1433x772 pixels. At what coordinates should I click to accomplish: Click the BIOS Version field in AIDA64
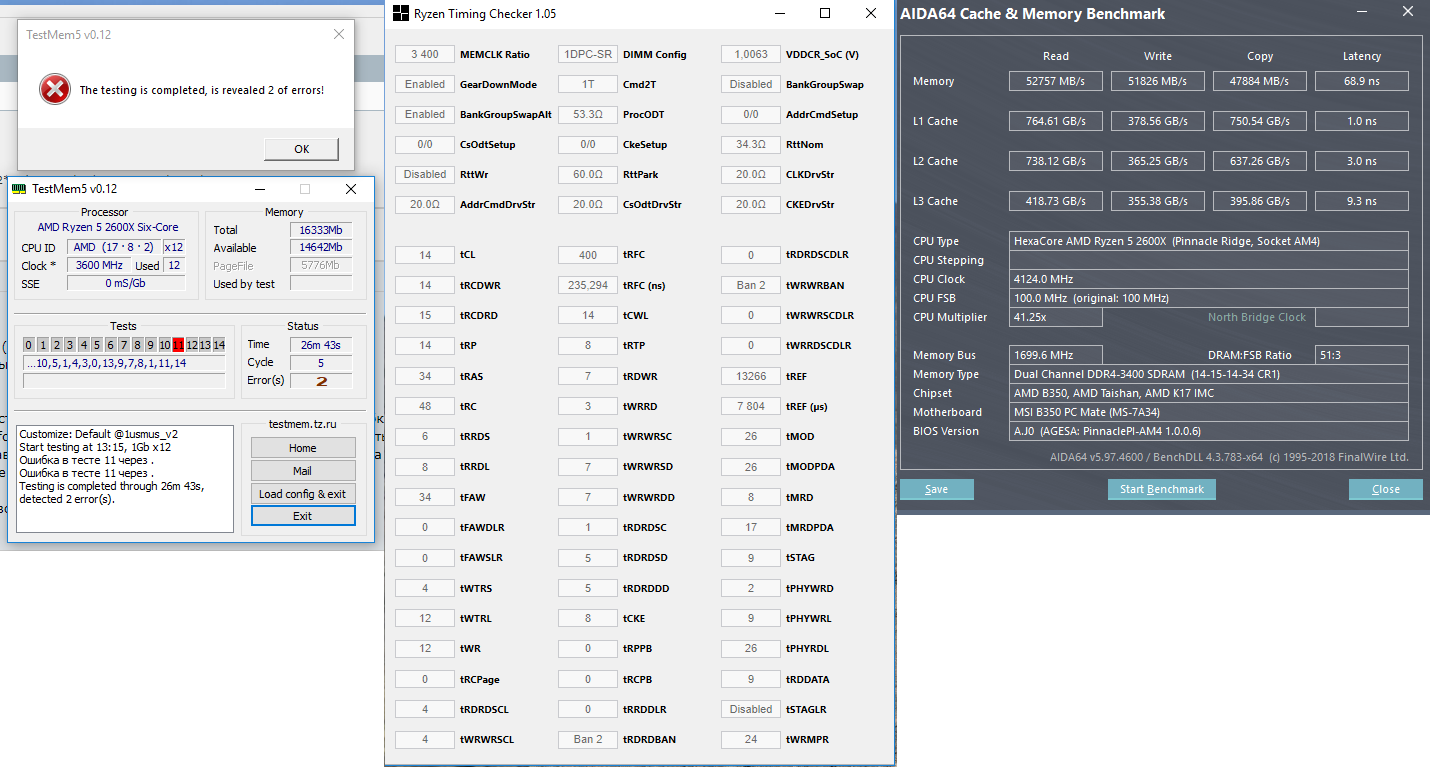[x=1210, y=431]
